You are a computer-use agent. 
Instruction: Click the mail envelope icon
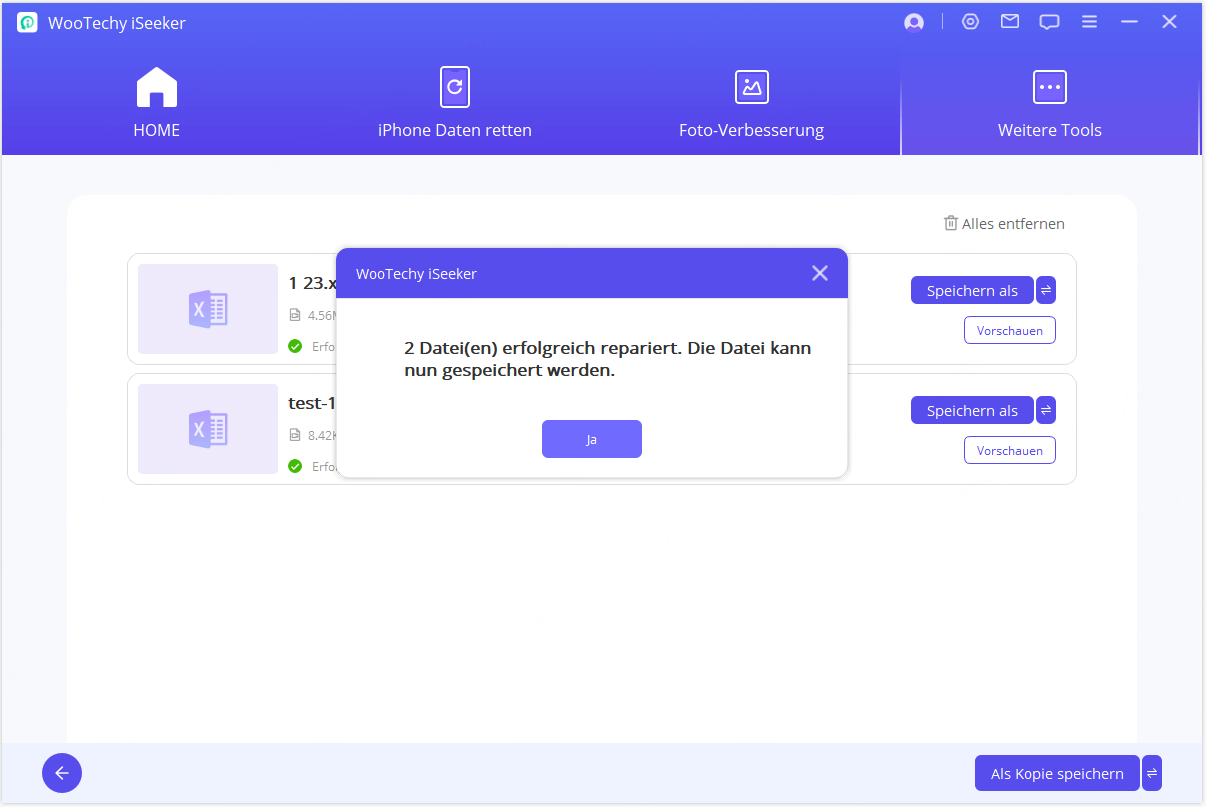pyautogui.click(x=1010, y=22)
